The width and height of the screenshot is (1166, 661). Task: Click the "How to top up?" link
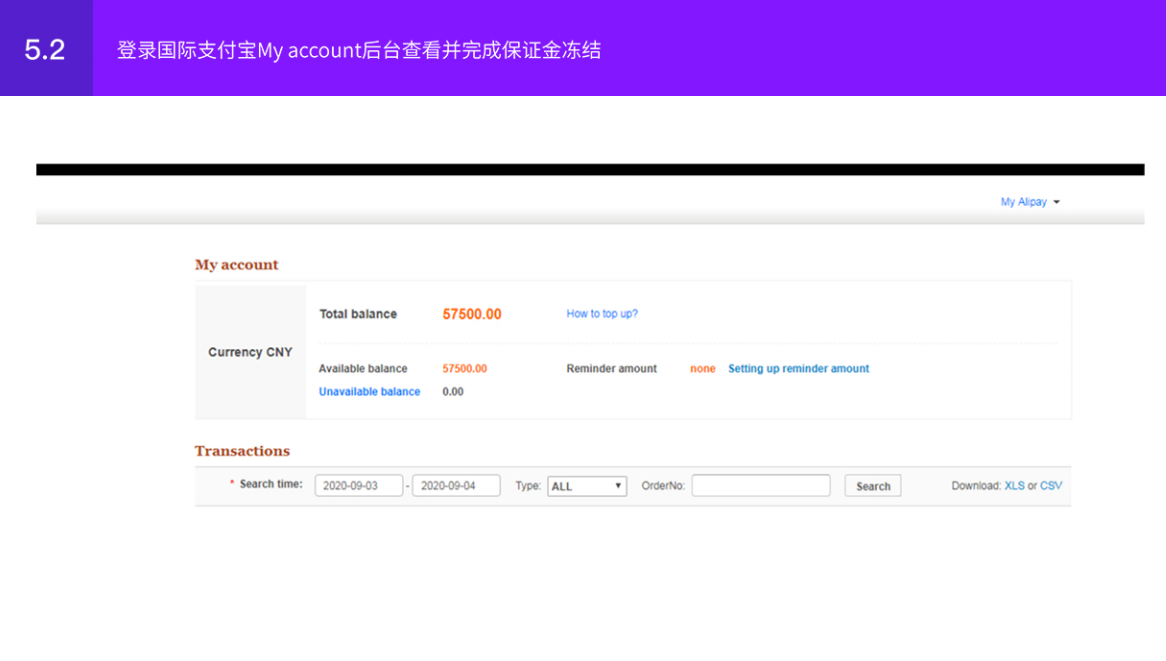point(602,313)
